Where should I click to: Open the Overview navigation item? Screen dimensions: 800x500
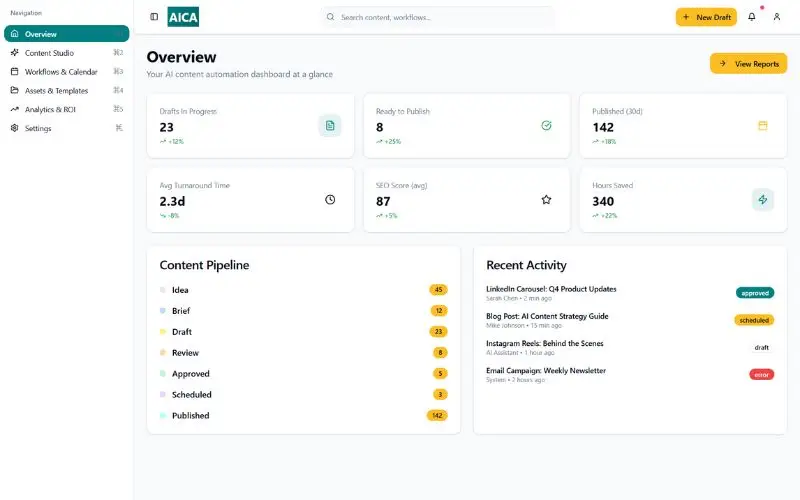tap(66, 34)
